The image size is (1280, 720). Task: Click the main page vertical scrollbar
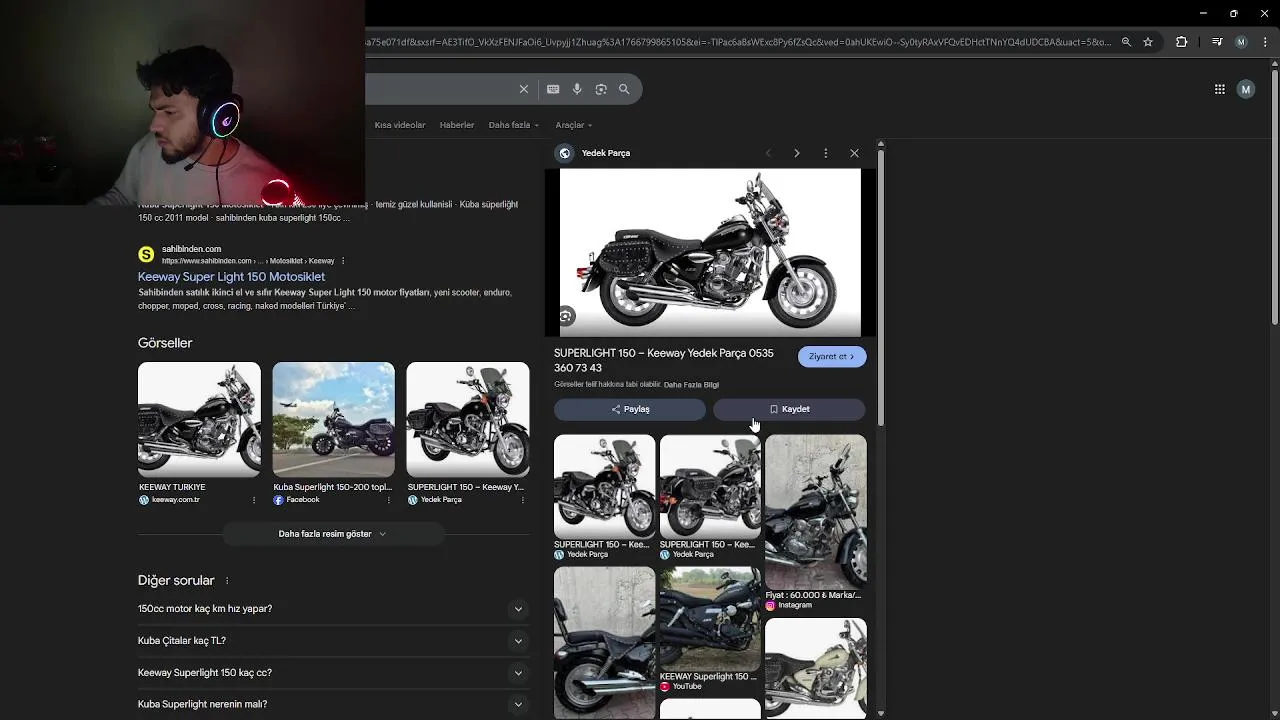tap(1274, 195)
